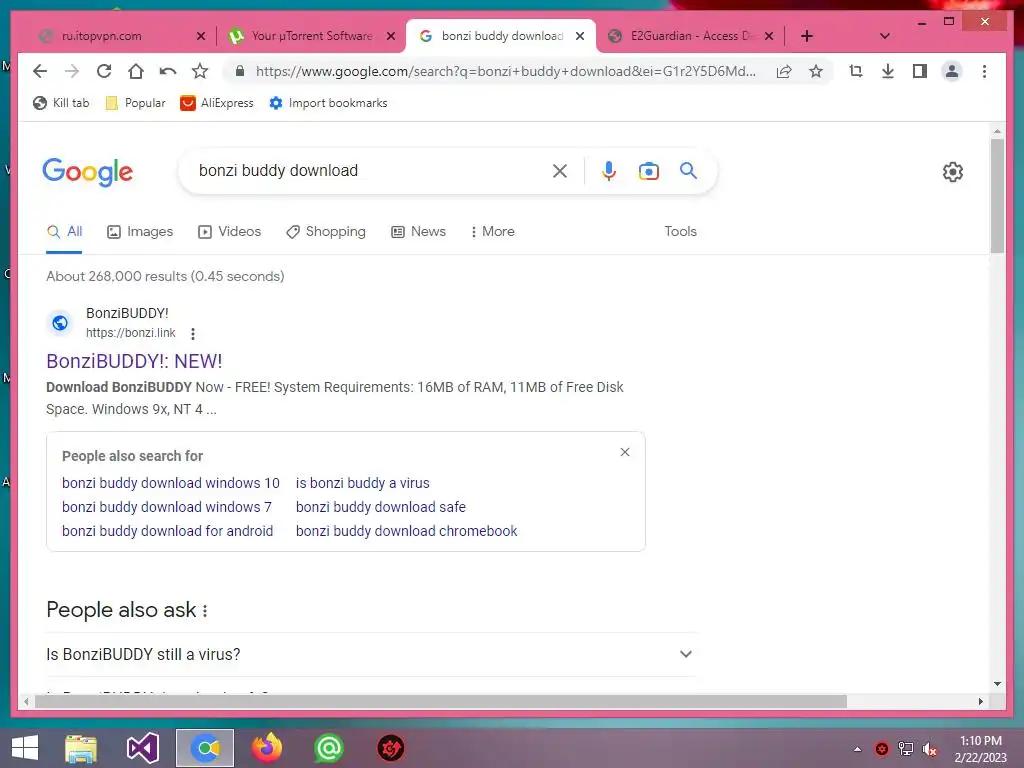Select the News results tab

[418, 232]
